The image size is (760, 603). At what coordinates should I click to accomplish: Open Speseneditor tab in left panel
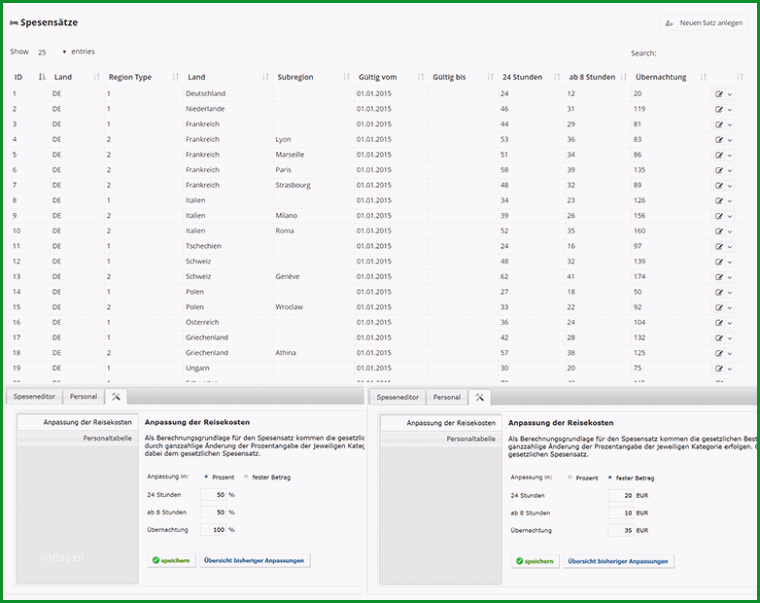coord(34,397)
